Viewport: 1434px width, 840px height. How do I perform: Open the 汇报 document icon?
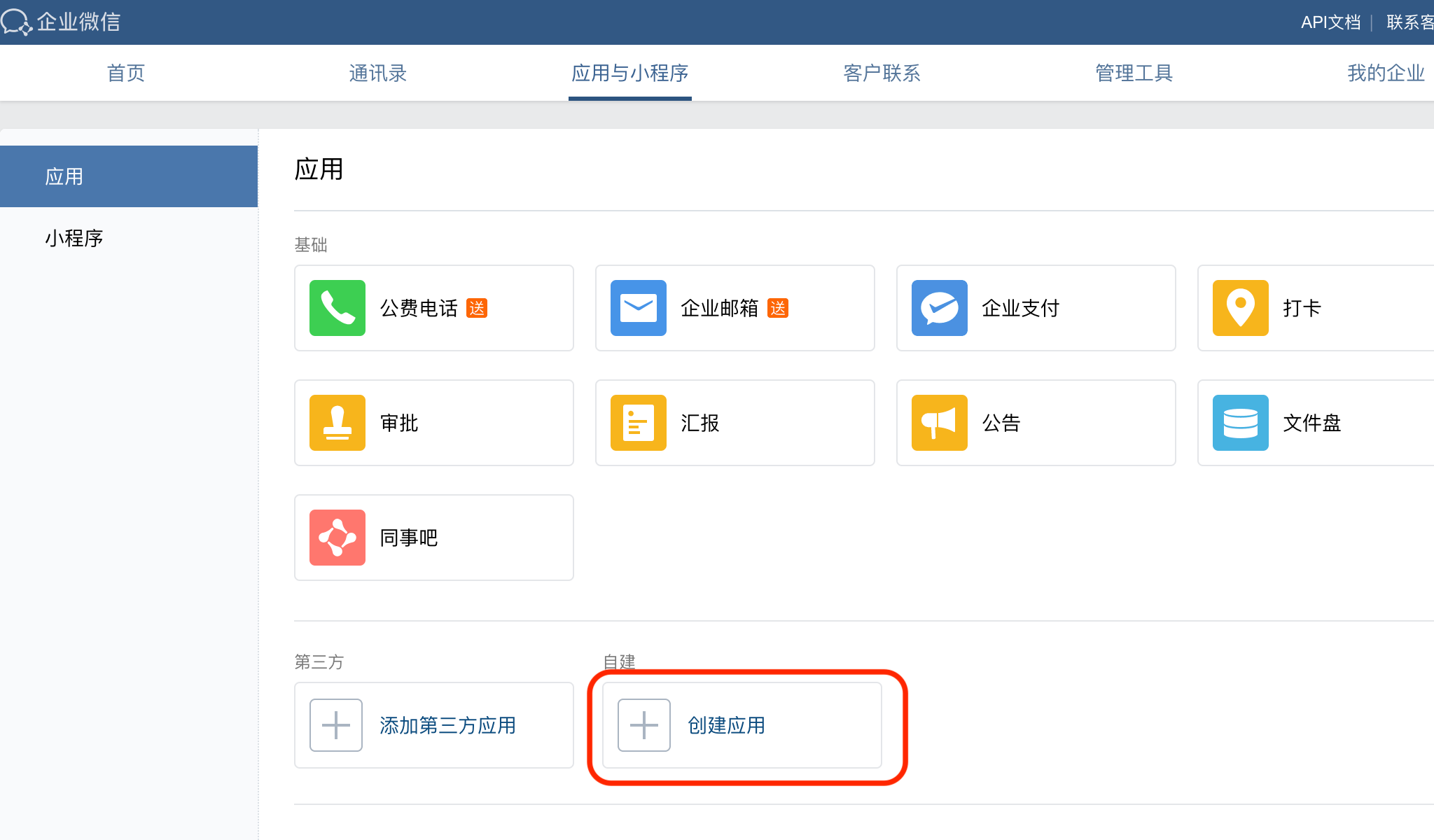[639, 423]
